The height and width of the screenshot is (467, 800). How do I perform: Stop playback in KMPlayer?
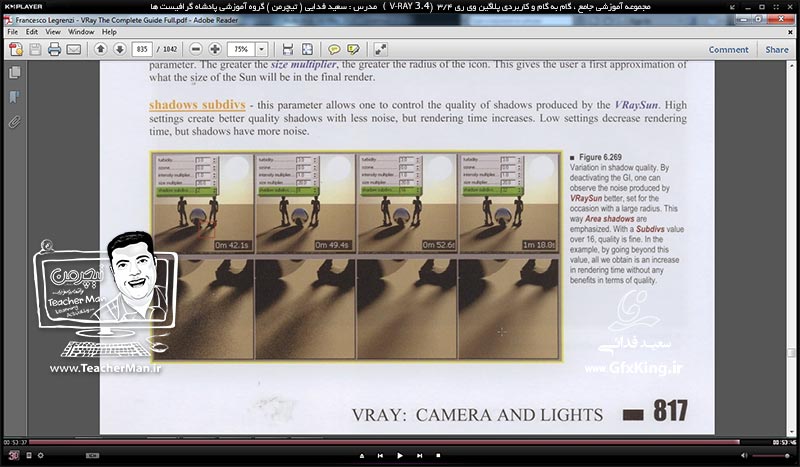pos(438,455)
